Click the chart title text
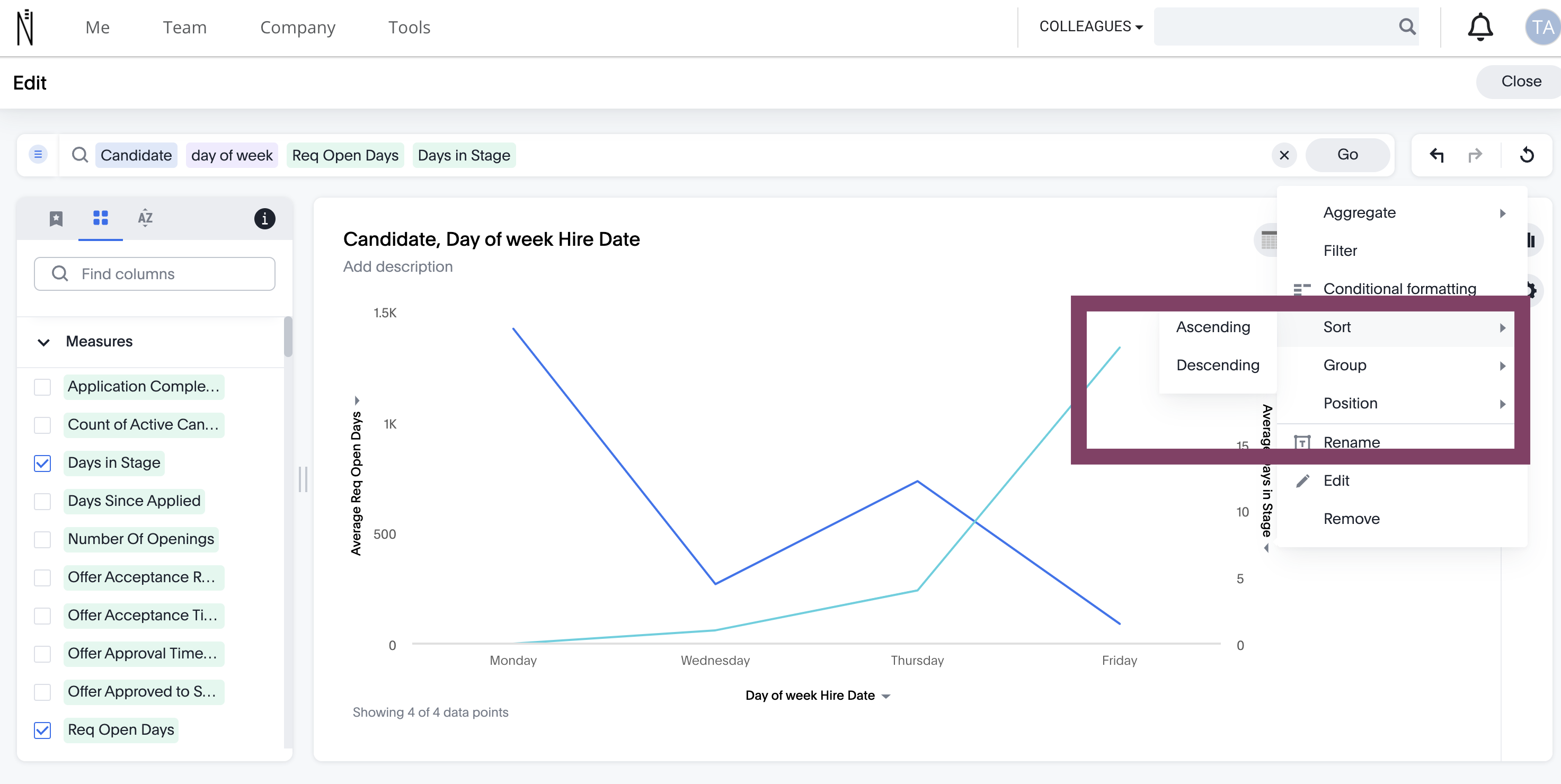 point(491,239)
